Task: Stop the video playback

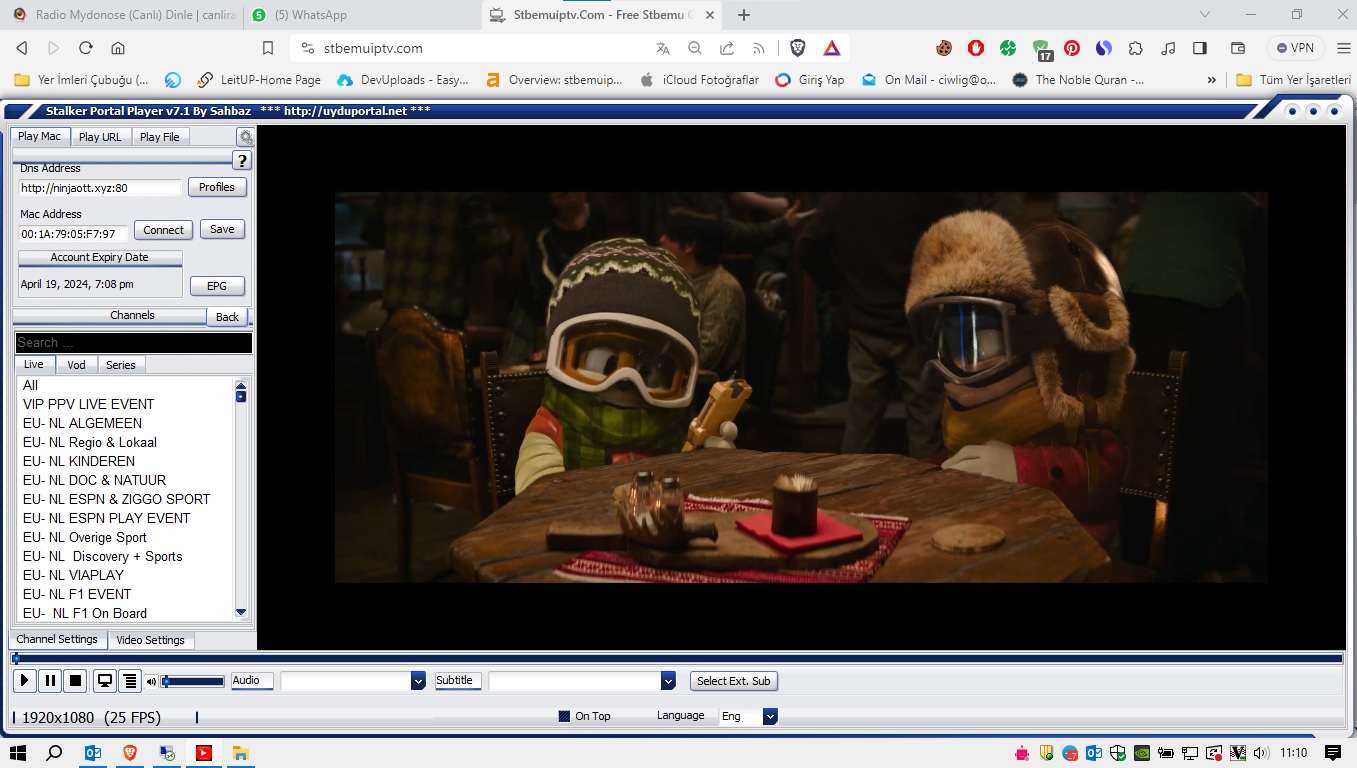Action: click(75, 681)
